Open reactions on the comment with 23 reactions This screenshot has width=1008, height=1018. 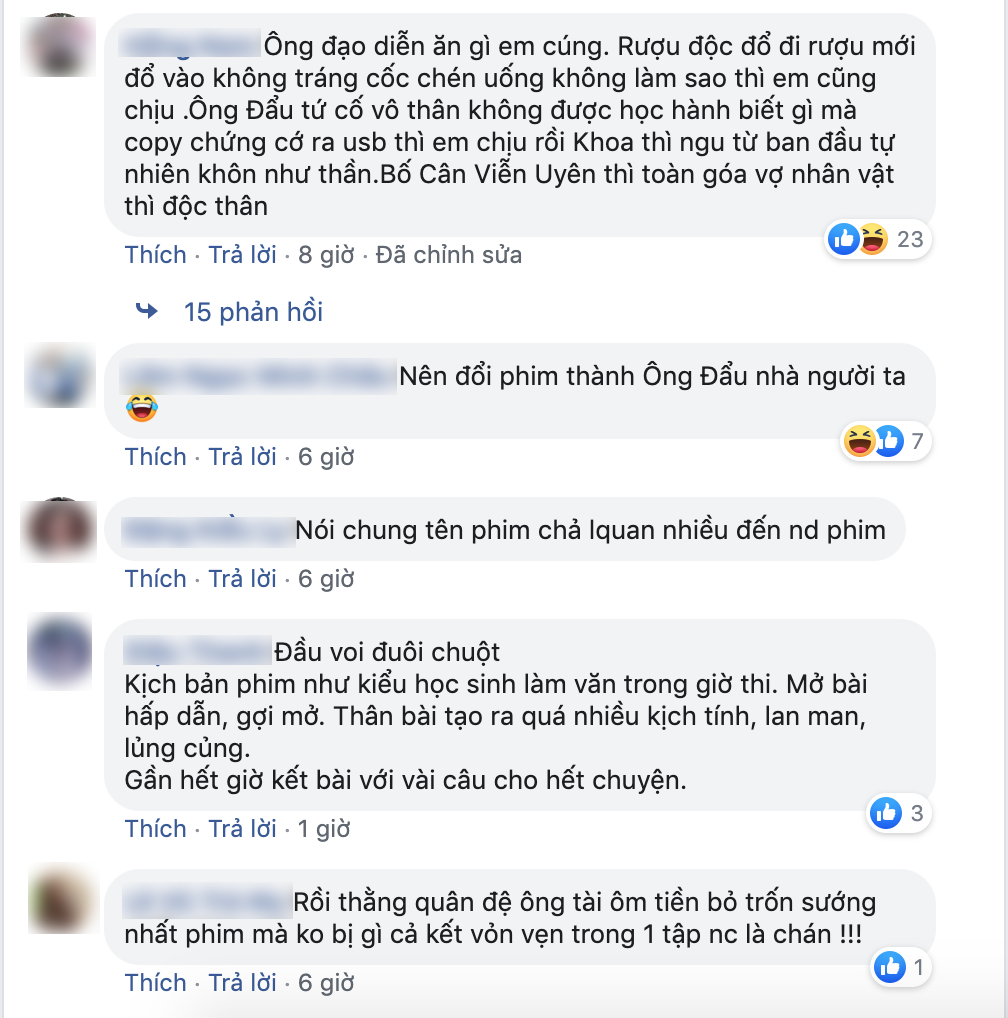tap(877, 239)
